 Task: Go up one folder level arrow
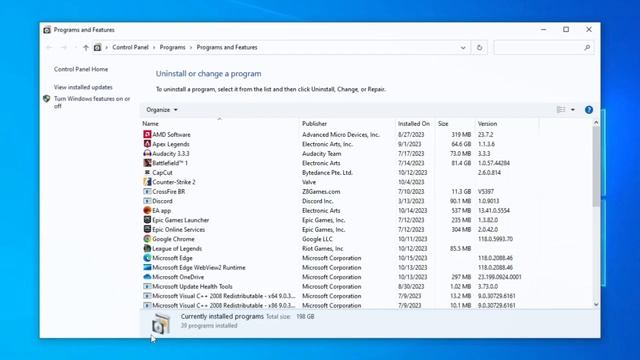coord(86,47)
